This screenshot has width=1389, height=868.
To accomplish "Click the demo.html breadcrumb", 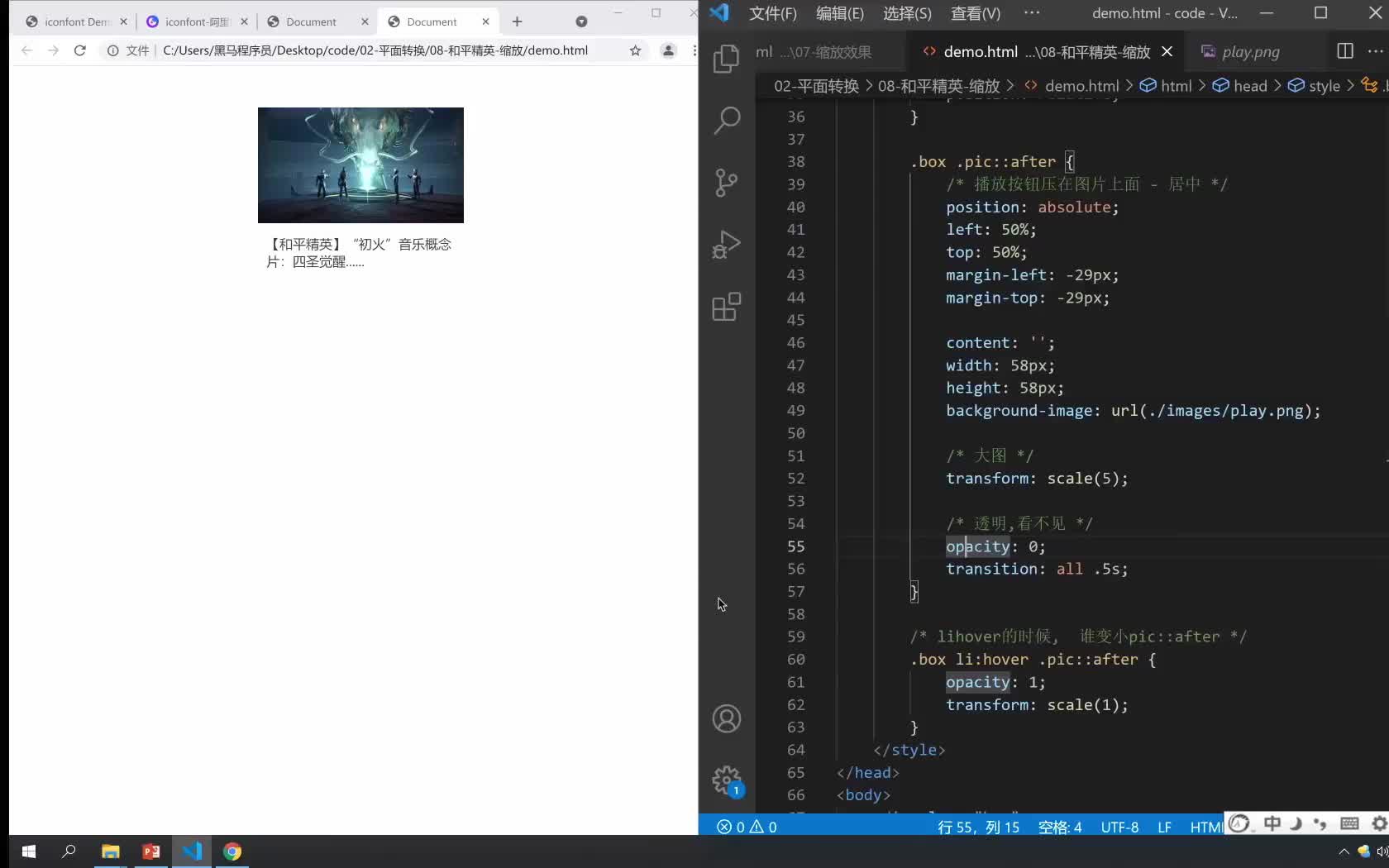I will click(1072, 86).
